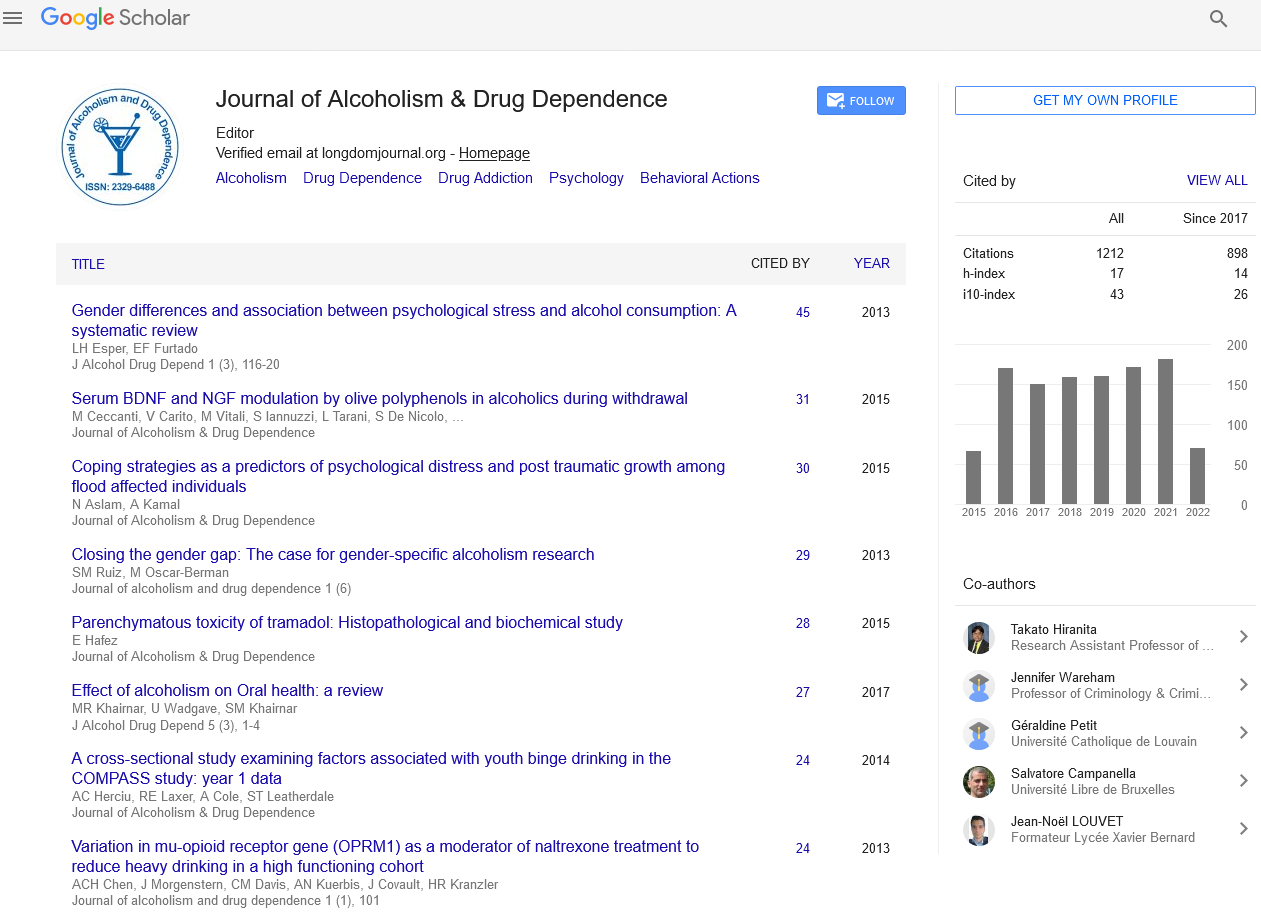Click Takato Hiranita's profile photo
The image size is (1261, 916).
[978, 638]
